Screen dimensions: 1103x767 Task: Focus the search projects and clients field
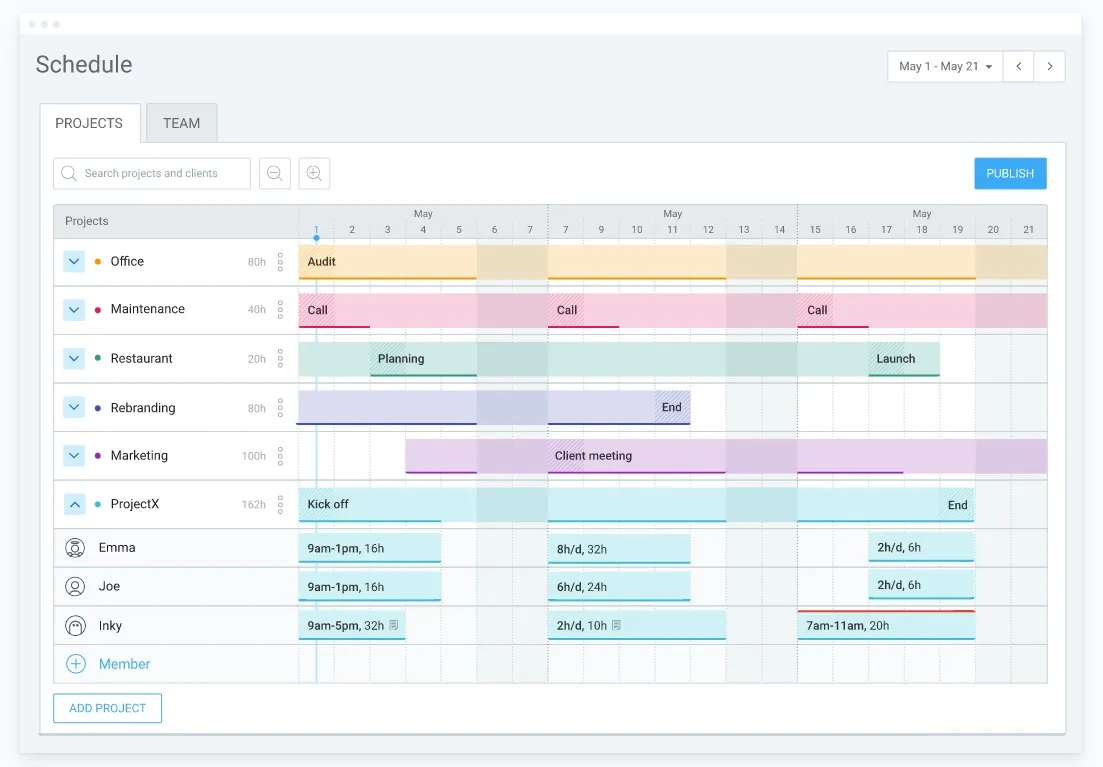(x=152, y=173)
